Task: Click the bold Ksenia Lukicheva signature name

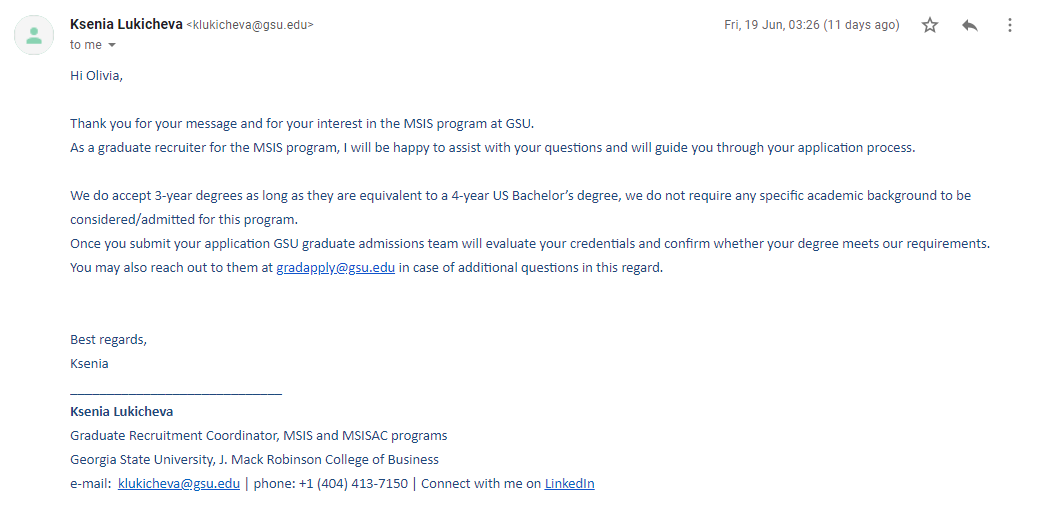Action: [122, 411]
